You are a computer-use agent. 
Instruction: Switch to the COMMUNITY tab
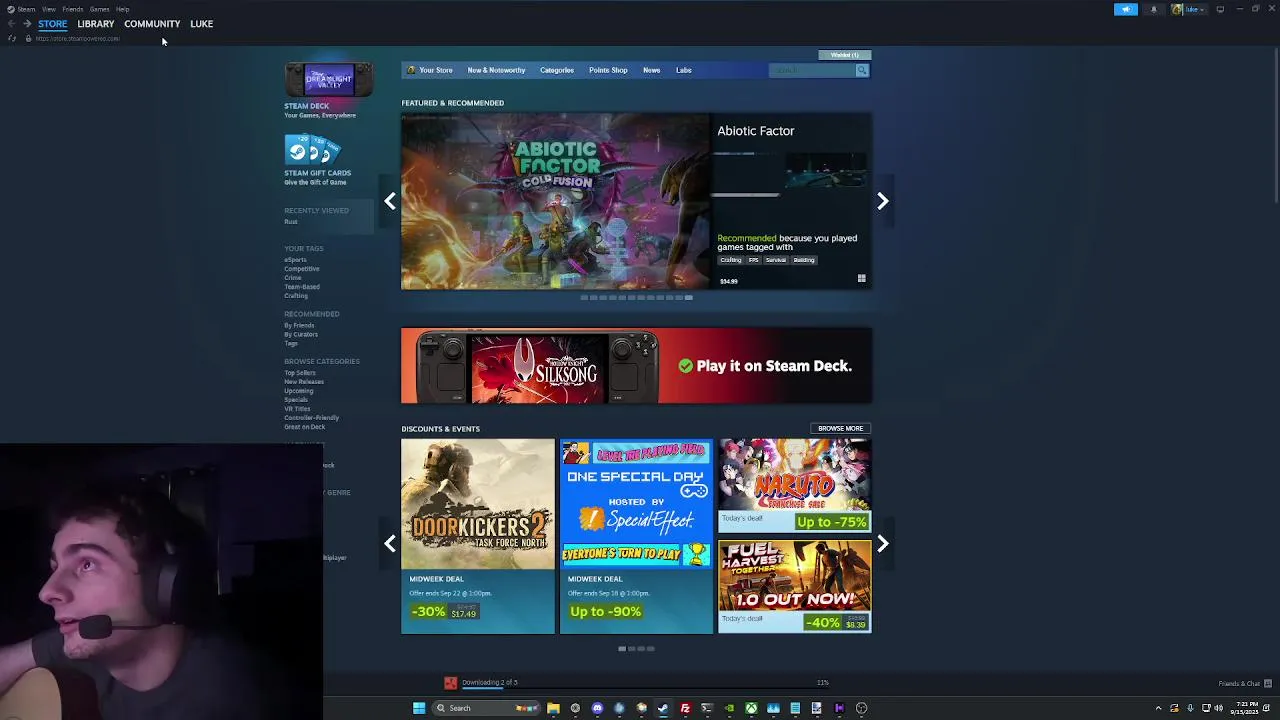pyautogui.click(x=152, y=24)
